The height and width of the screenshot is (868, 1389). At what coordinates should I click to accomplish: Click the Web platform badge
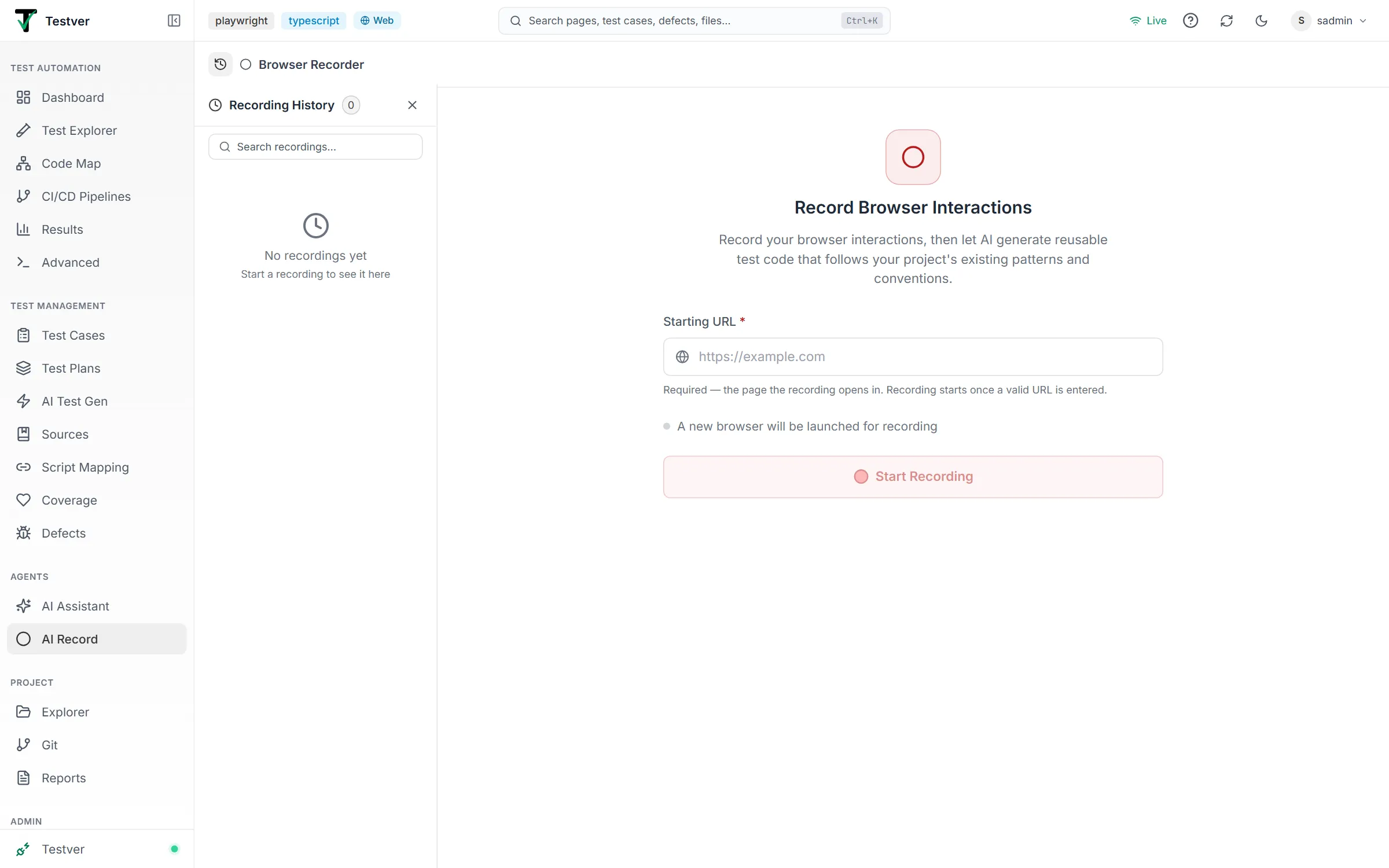click(x=377, y=21)
